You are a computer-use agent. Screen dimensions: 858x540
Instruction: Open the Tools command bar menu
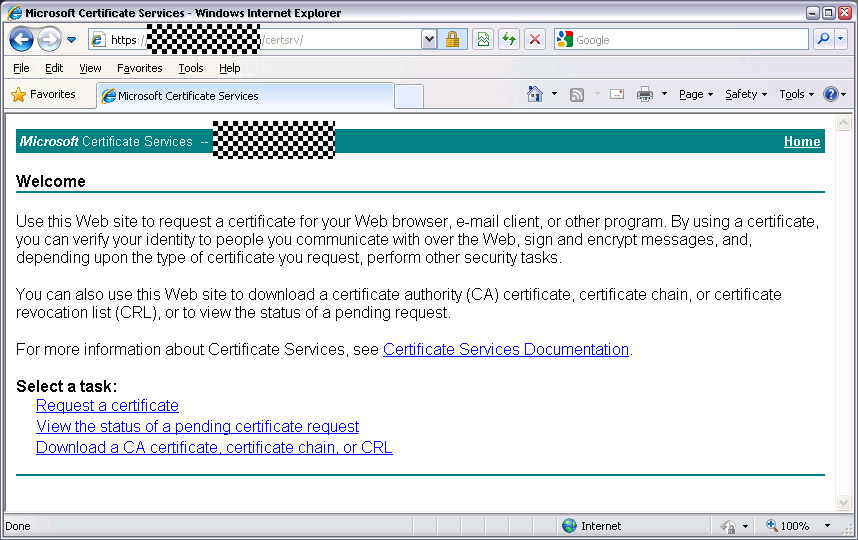pos(797,94)
